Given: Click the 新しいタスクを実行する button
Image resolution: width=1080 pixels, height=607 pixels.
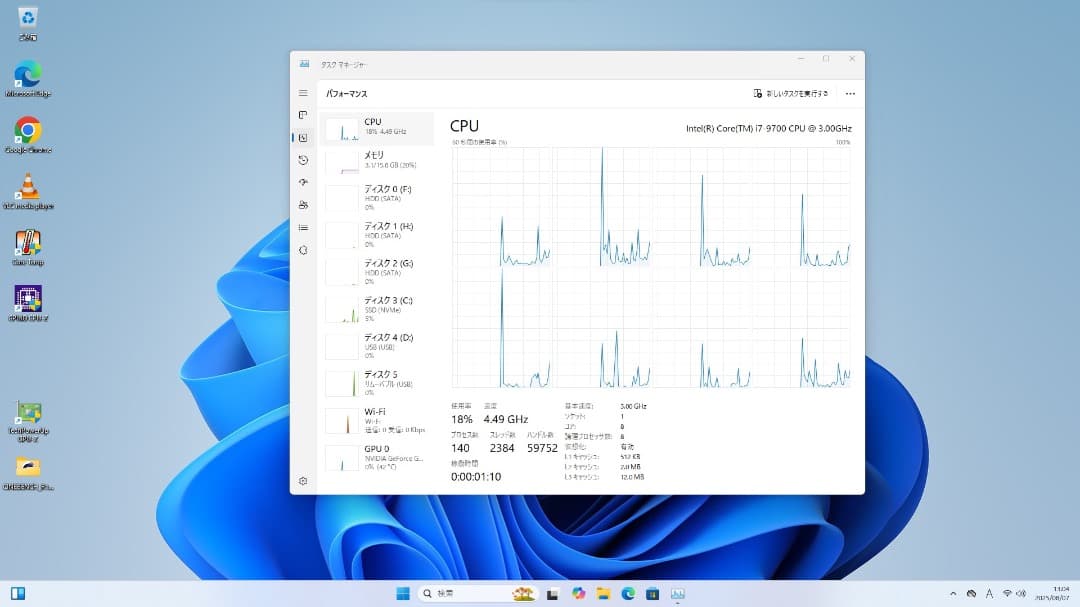Looking at the screenshot, I should pyautogui.click(x=793, y=92).
